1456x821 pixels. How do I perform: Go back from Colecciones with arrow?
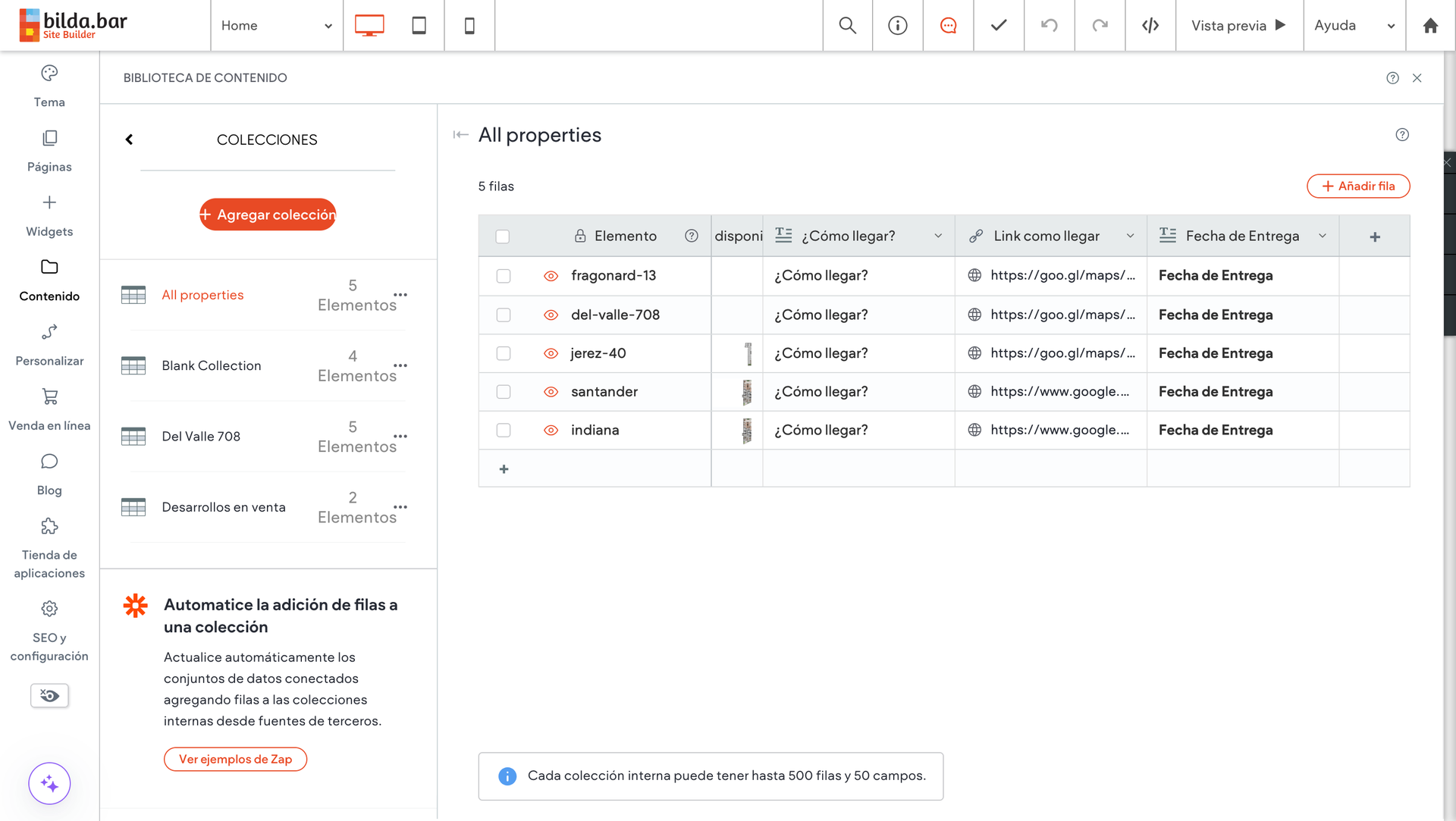tap(130, 139)
